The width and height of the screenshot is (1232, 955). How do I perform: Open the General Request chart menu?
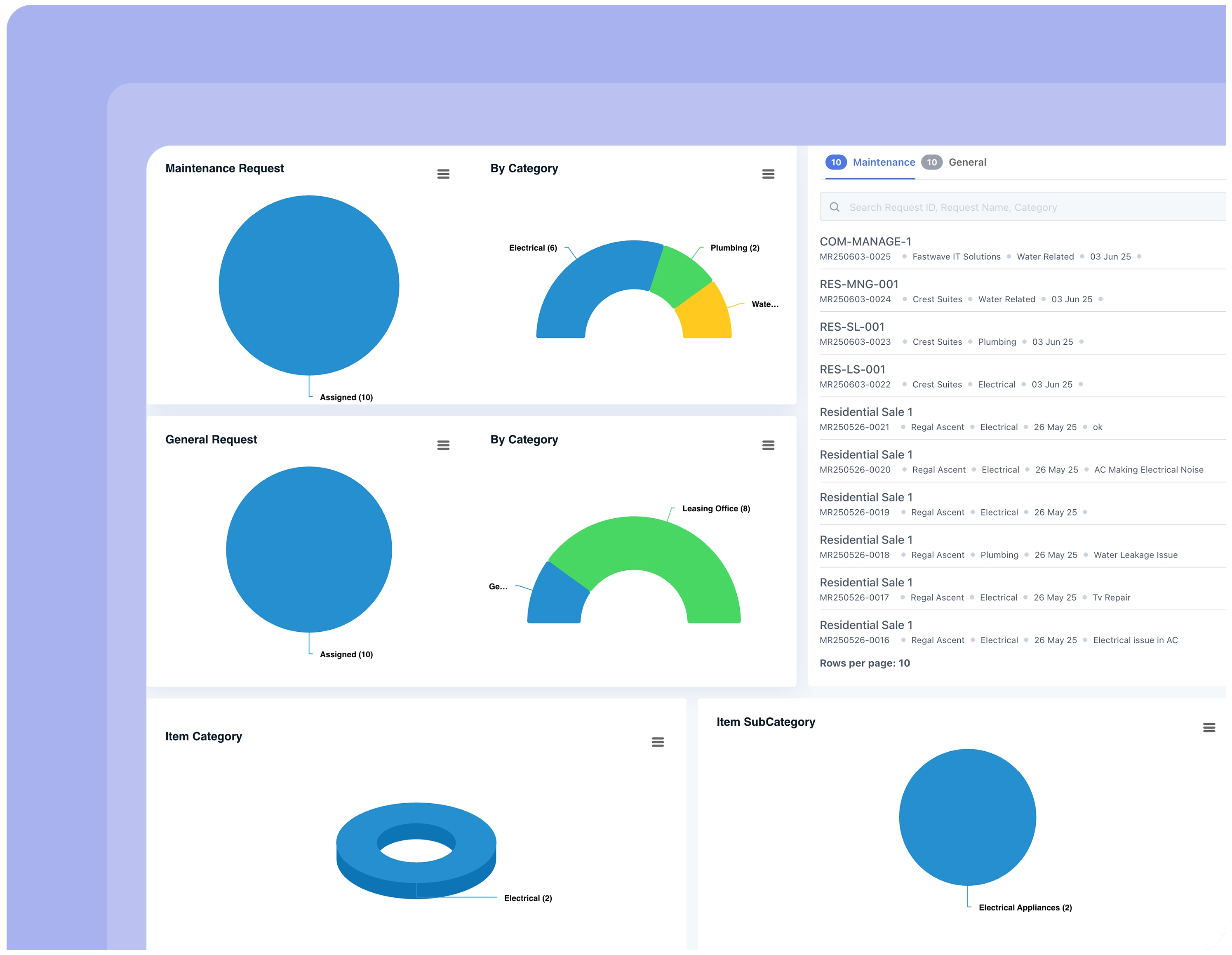443,445
